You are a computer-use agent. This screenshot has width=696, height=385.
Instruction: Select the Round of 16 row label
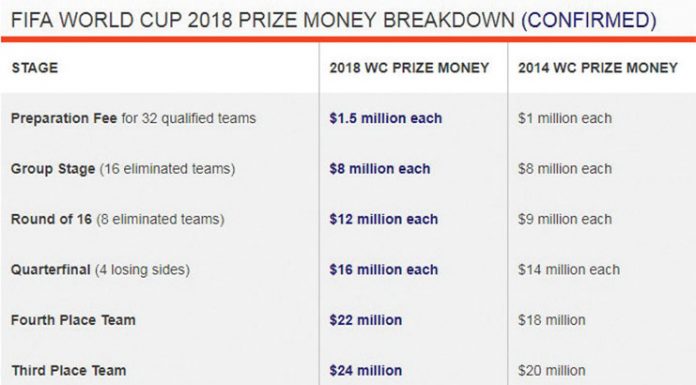[118, 219]
